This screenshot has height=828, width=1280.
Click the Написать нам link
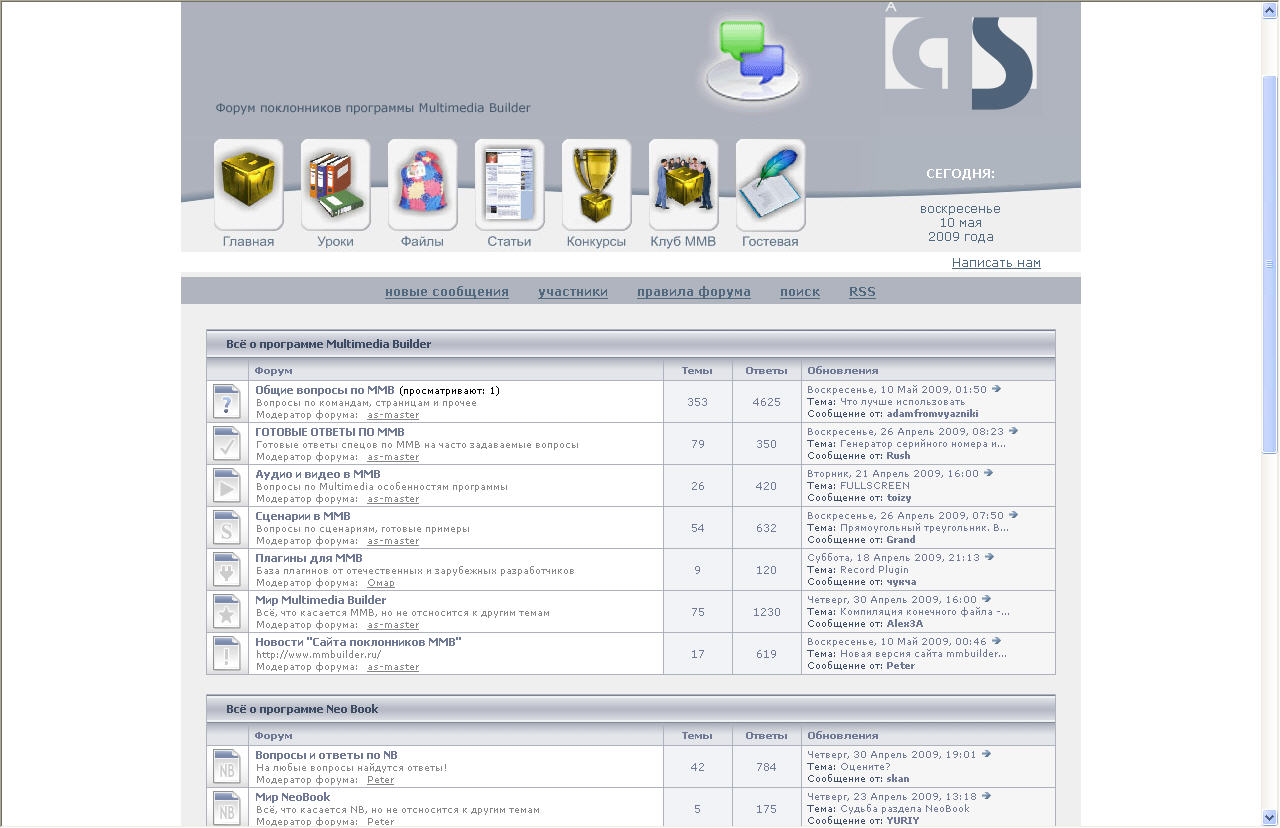coord(996,263)
